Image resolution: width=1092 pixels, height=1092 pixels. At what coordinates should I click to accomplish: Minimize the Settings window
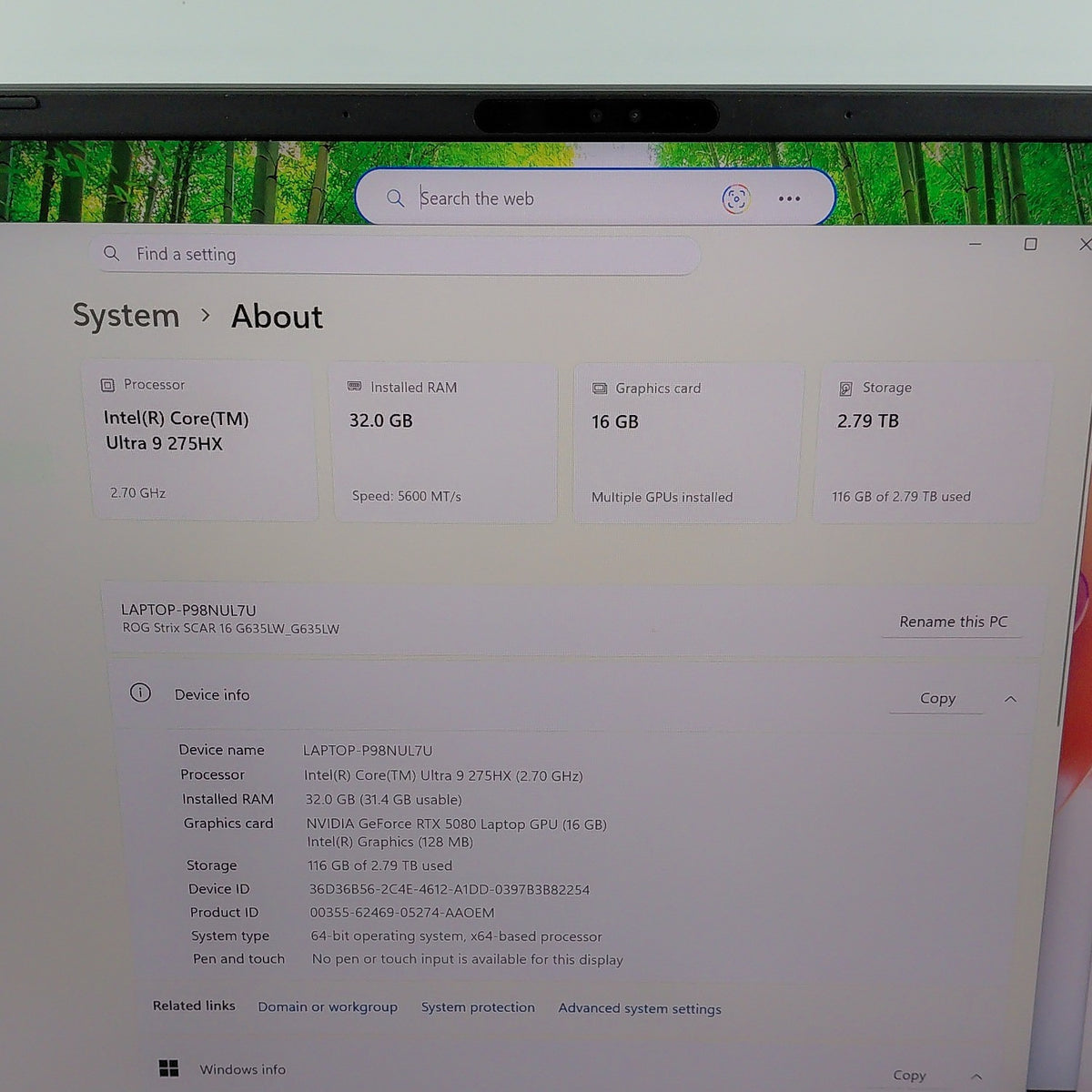click(975, 244)
